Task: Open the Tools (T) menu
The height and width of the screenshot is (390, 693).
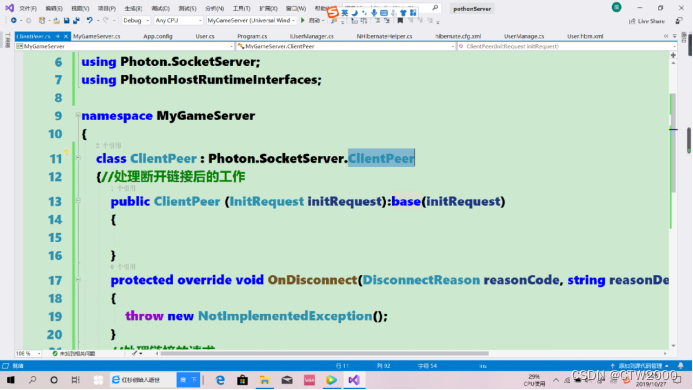Action: [x=241, y=8]
